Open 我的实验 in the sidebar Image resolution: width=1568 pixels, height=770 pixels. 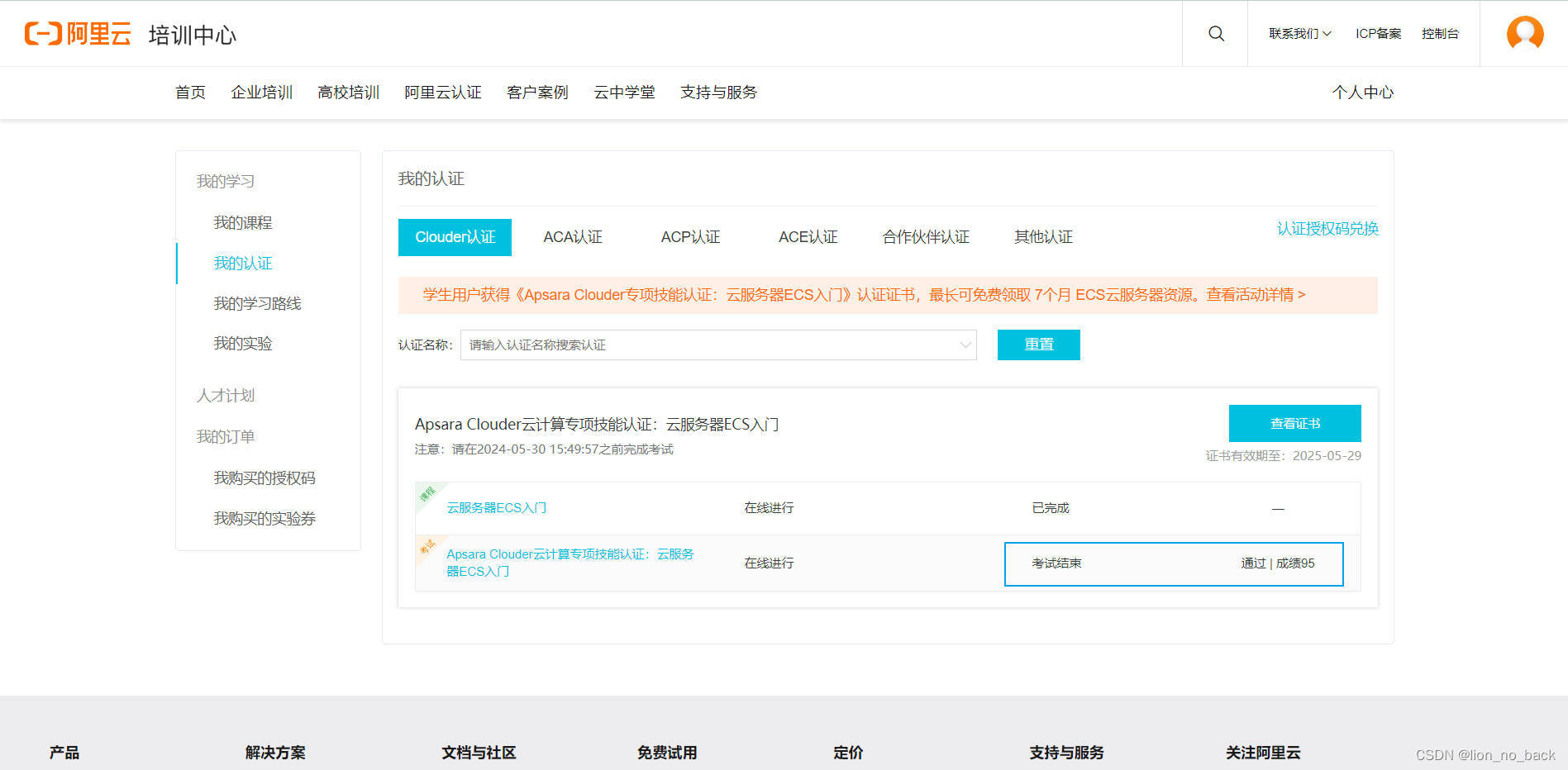pos(243,344)
